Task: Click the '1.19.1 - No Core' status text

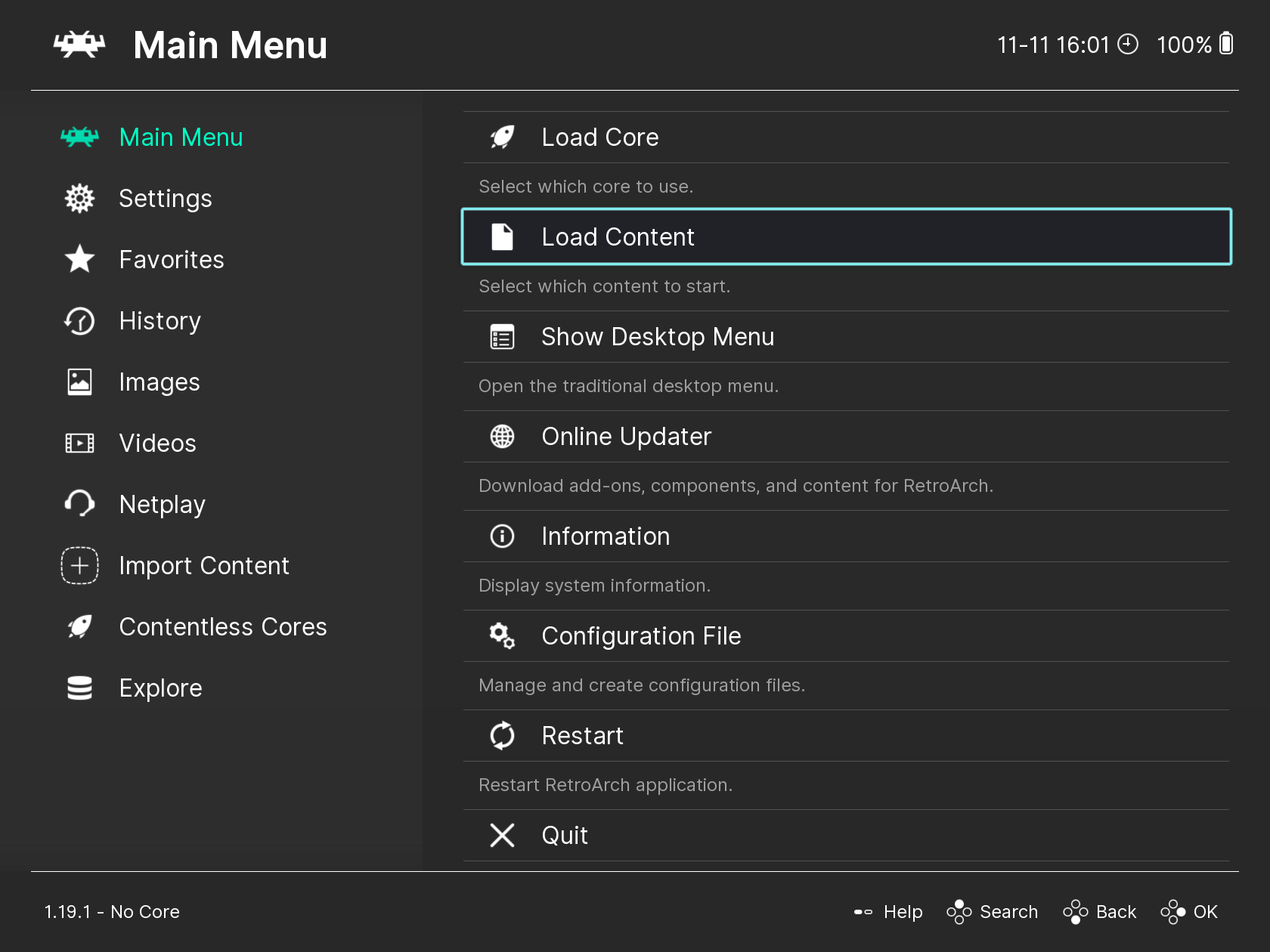Action: tap(112, 912)
